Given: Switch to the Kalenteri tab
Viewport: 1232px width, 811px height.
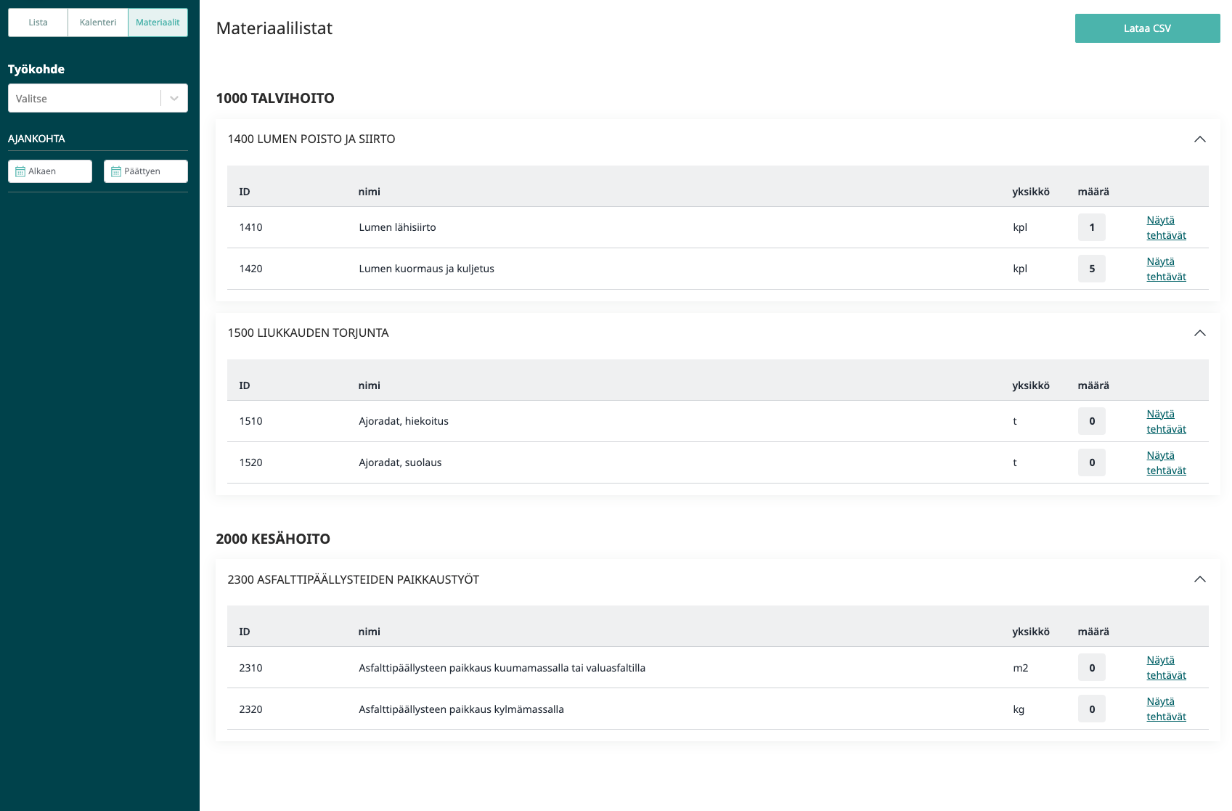Looking at the screenshot, I should click(x=98, y=22).
